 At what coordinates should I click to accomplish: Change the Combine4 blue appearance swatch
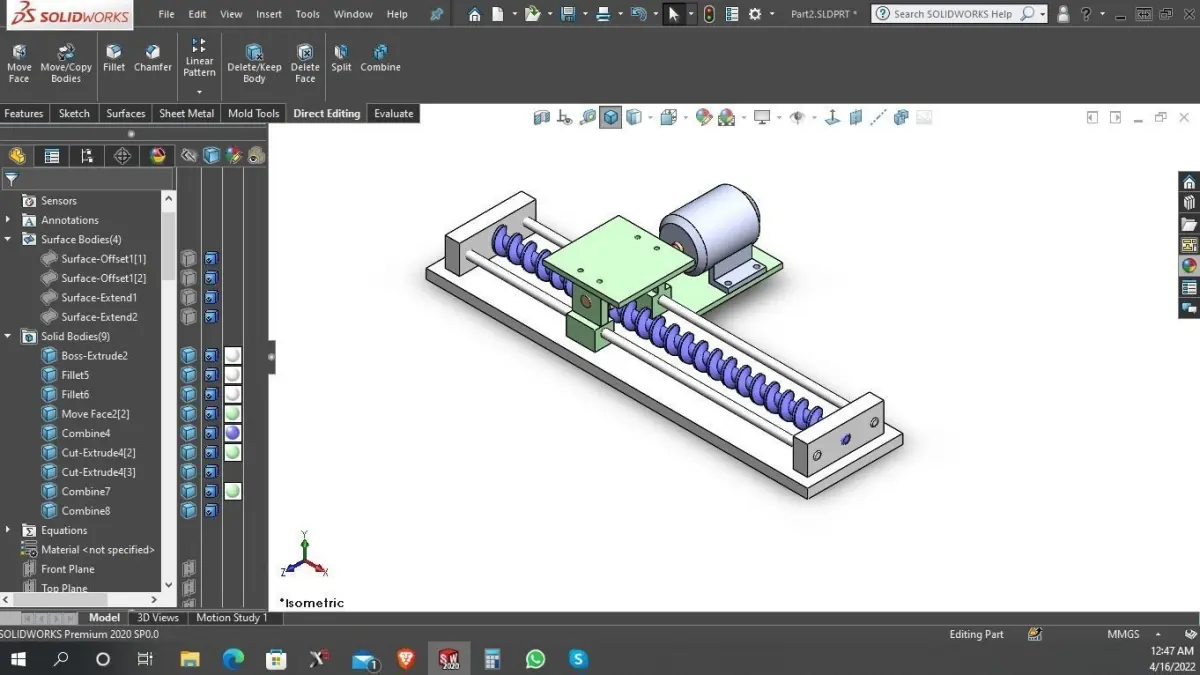(x=233, y=433)
